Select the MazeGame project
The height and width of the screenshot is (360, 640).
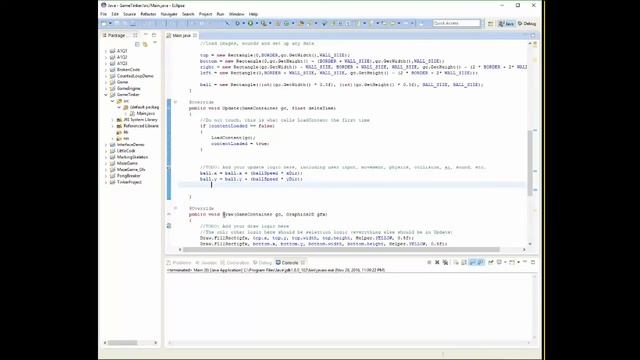point(127,163)
